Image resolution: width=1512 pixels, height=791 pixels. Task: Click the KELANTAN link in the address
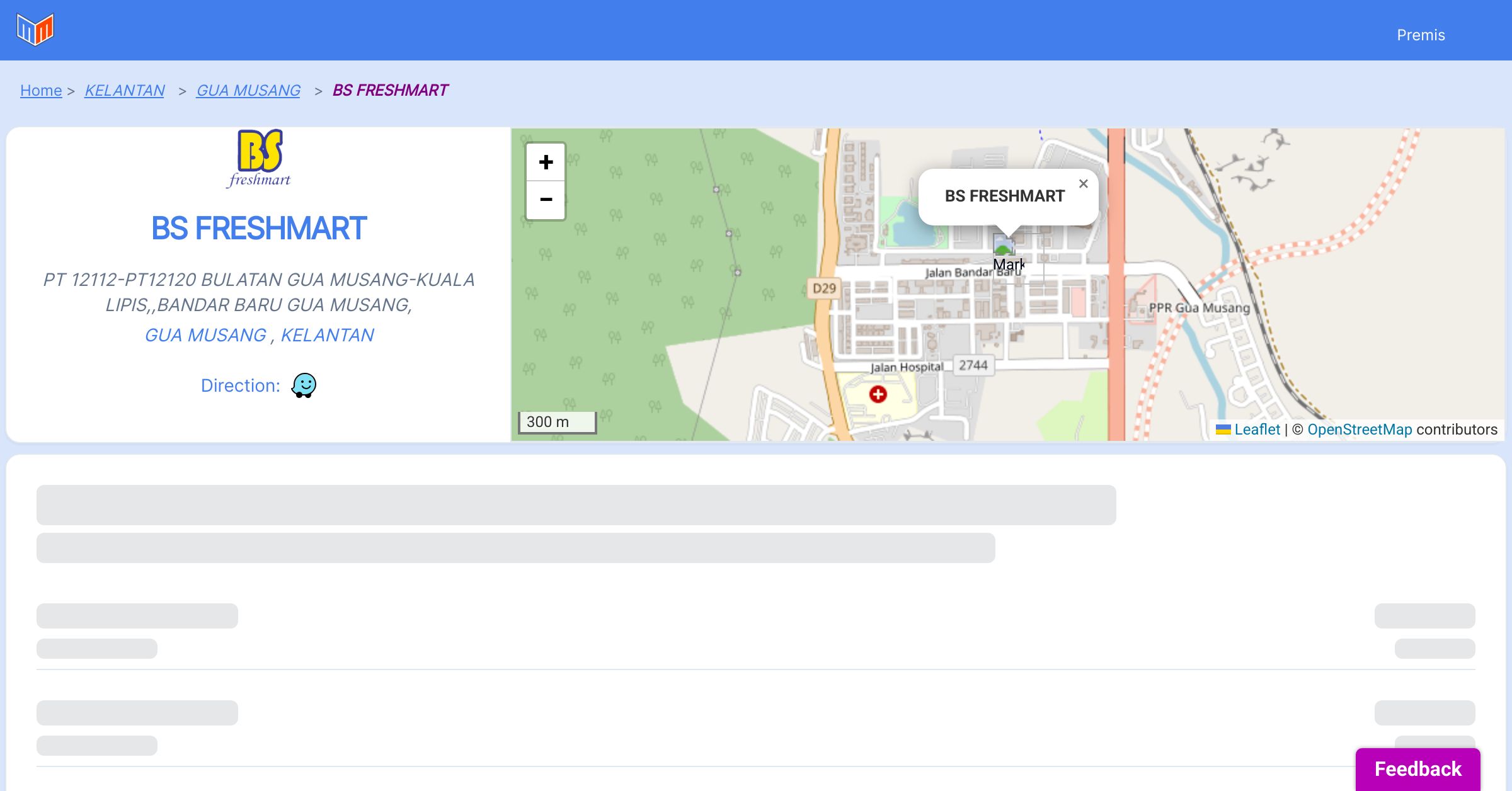click(x=327, y=335)
